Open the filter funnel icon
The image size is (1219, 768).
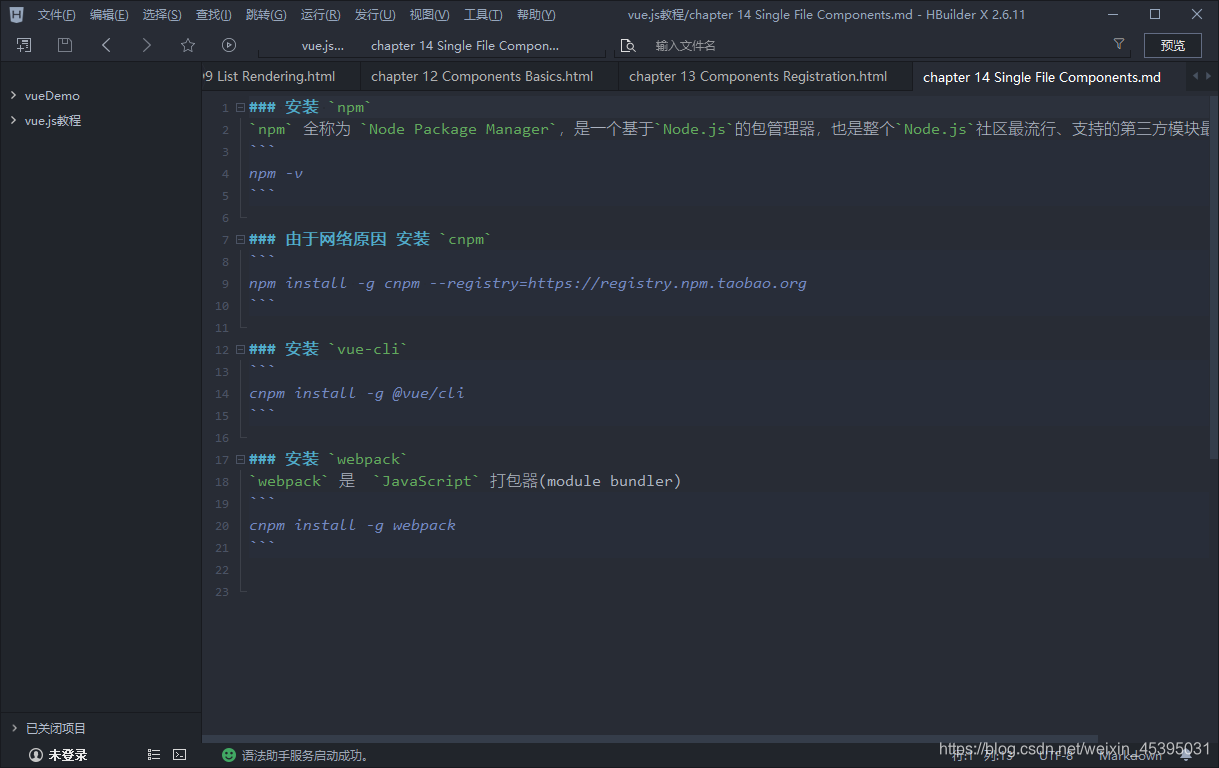pos(1119,44)
